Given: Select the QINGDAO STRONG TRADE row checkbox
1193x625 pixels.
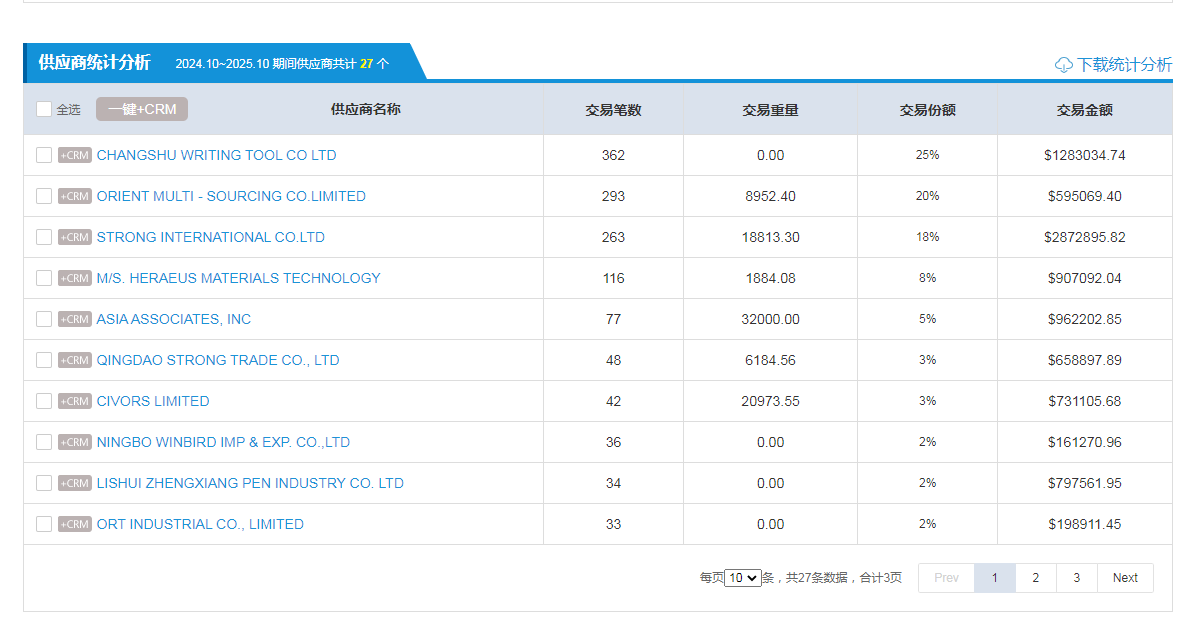Looking at the screenshot, I should [44, 360].
